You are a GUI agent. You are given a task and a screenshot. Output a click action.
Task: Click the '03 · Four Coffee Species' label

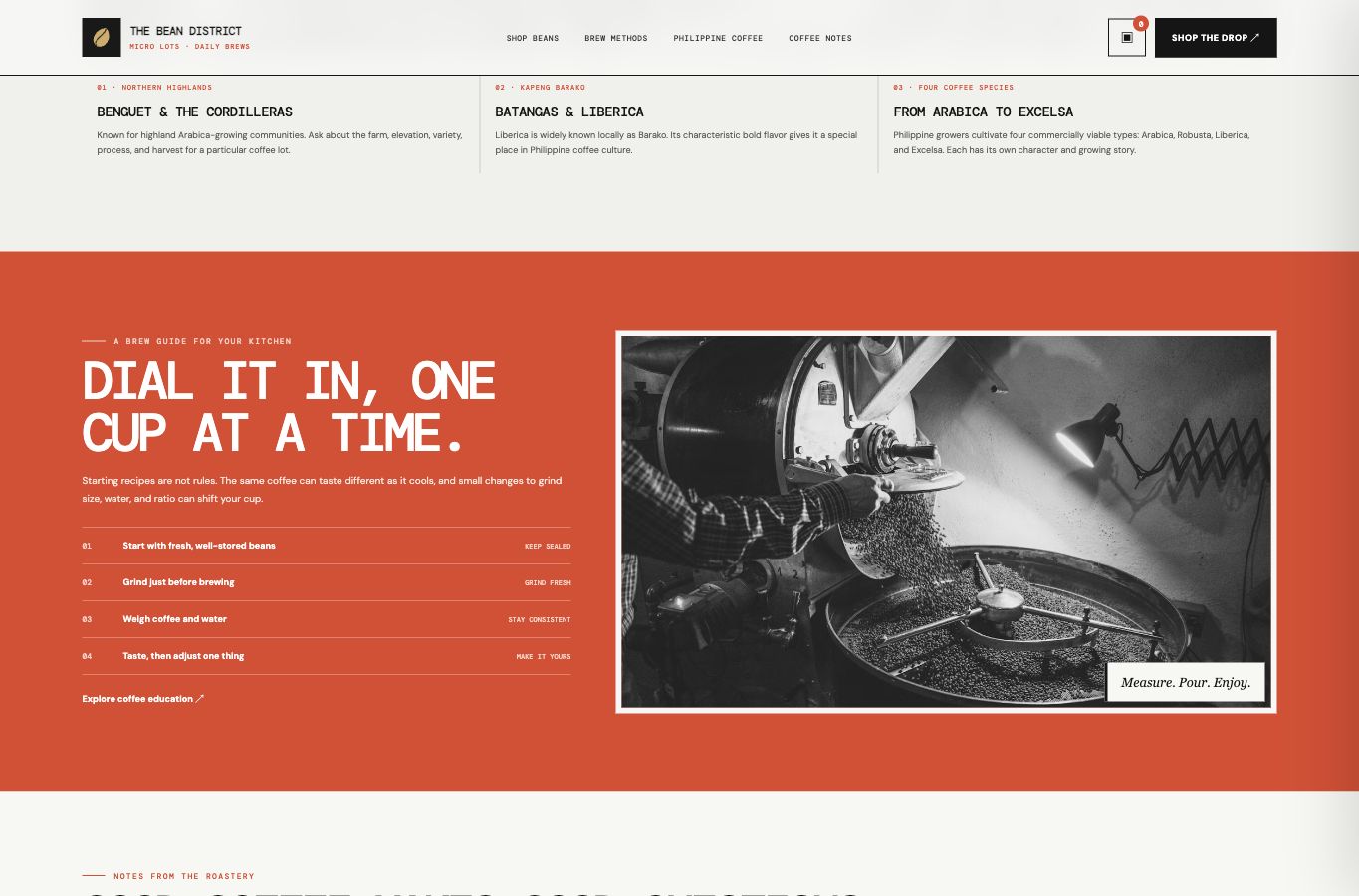coord(954,87)
